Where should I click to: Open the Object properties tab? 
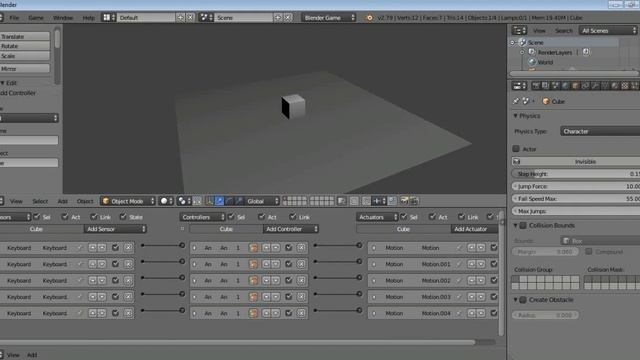(576, 86)
